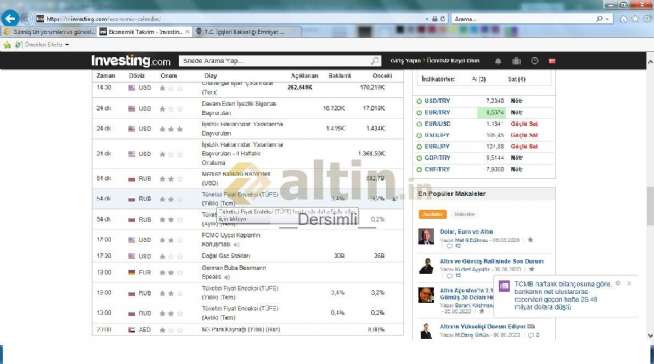Open the browser search provider dropdown arrow
Screen dimensions: 654x364
coord(607,19)
